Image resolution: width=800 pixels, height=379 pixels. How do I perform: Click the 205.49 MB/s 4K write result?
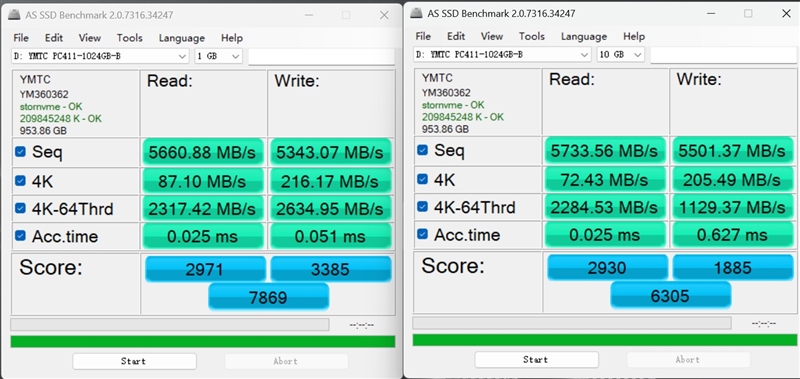point(733,179)
